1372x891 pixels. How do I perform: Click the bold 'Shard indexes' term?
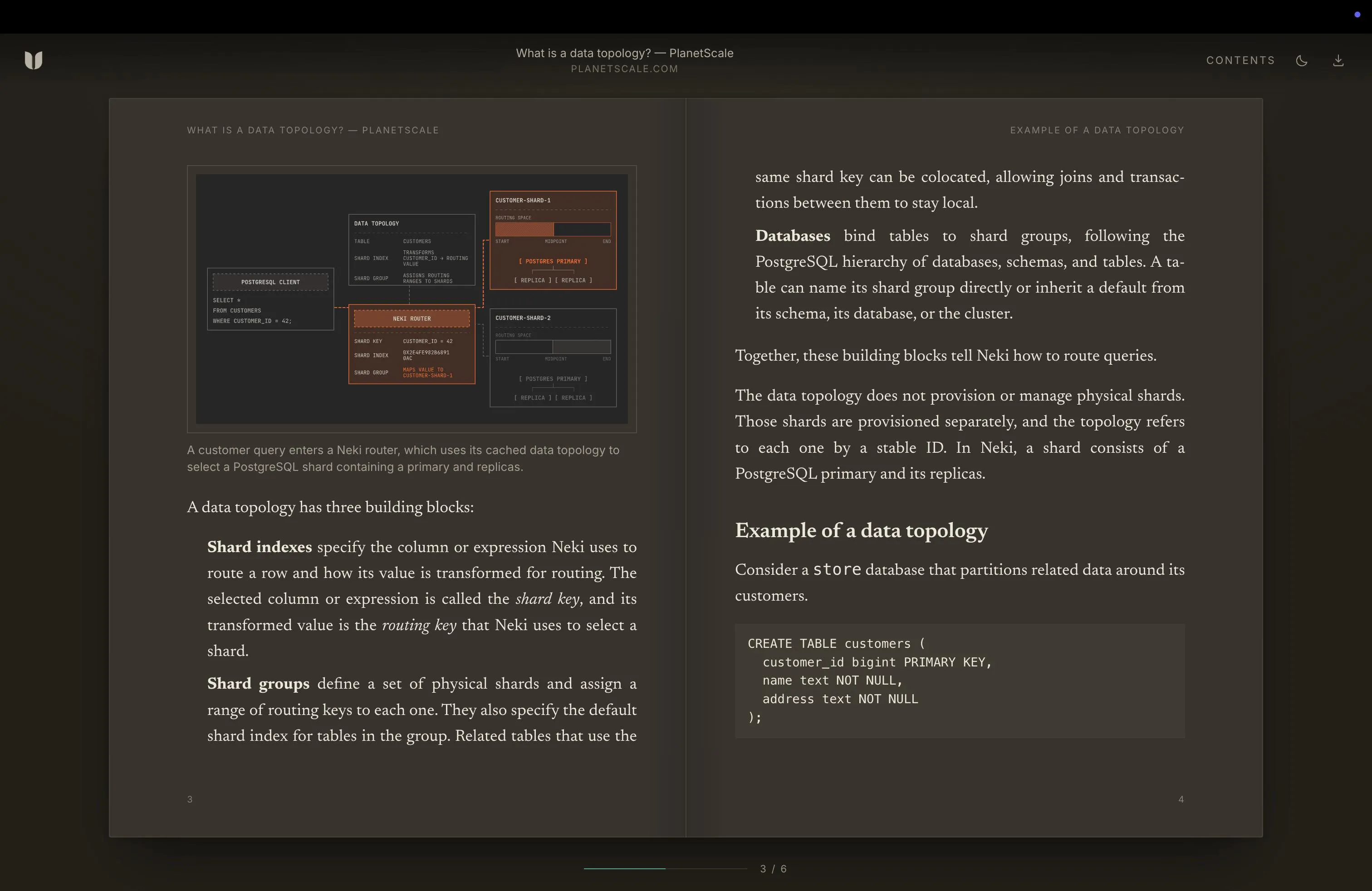click(x=260, y=547)
